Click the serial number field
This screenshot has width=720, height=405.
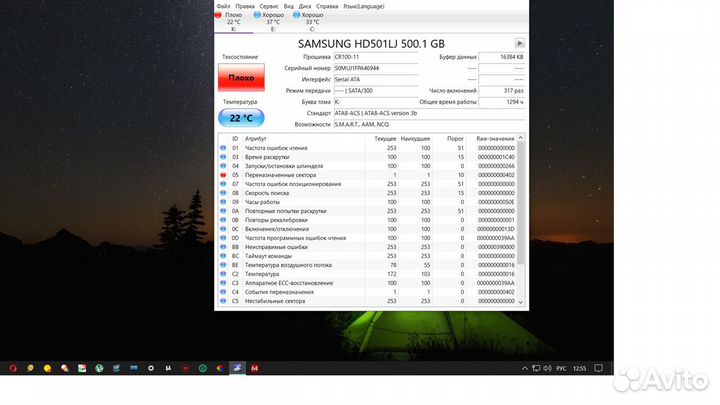(x=376, y=68)
